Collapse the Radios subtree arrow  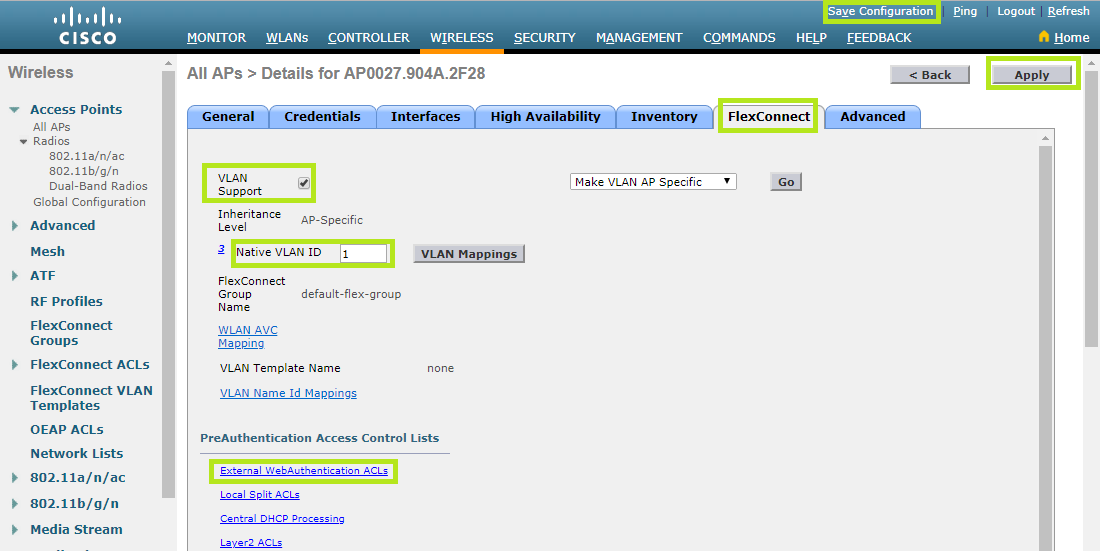pos(24,142)
